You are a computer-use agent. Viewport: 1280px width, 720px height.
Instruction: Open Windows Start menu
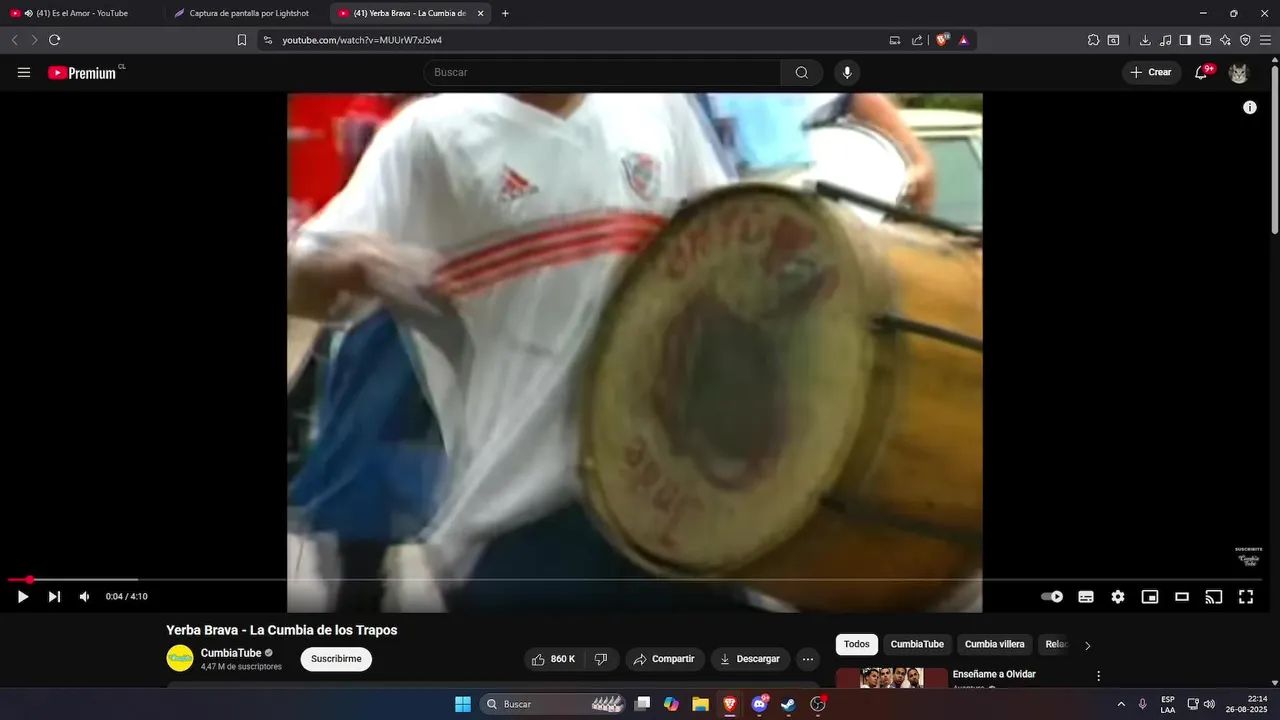[463, 704]
